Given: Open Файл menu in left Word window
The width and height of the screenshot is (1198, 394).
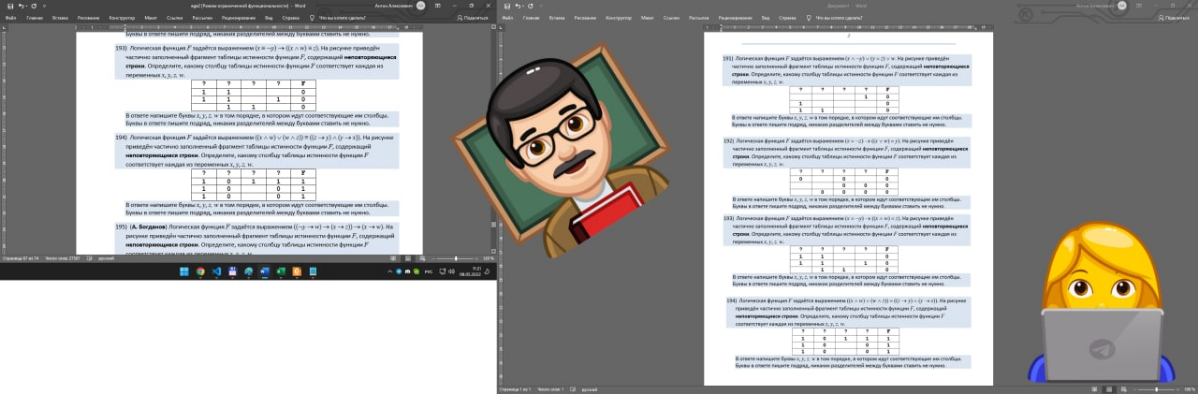Looking at the screenshot, I should click(11, 18).
